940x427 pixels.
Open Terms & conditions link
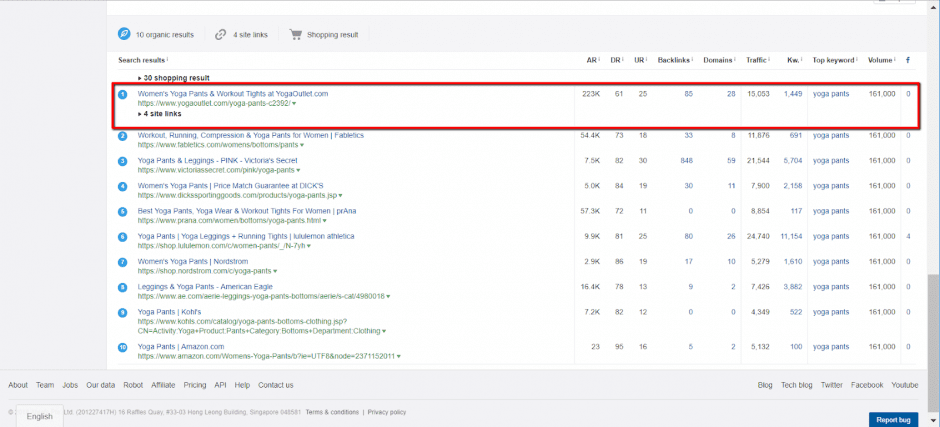[332, 412]
